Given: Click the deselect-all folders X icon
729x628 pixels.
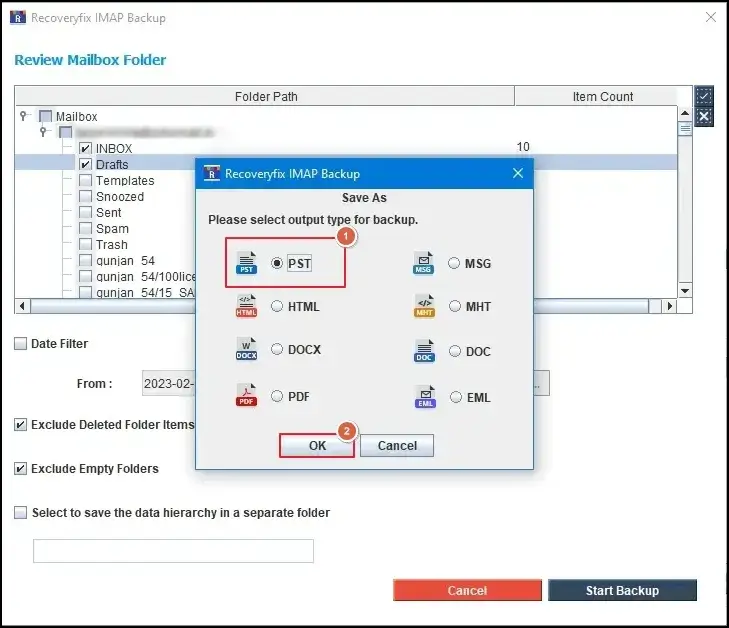Looking at the screenshot, I should click(704, 116).
